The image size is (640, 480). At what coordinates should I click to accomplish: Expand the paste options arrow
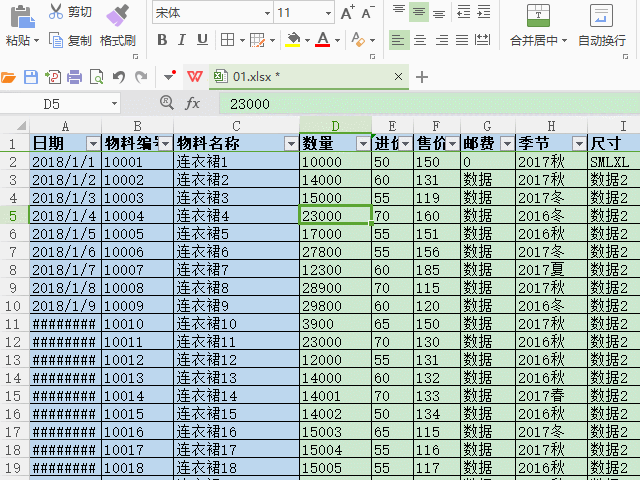[36, 40]
